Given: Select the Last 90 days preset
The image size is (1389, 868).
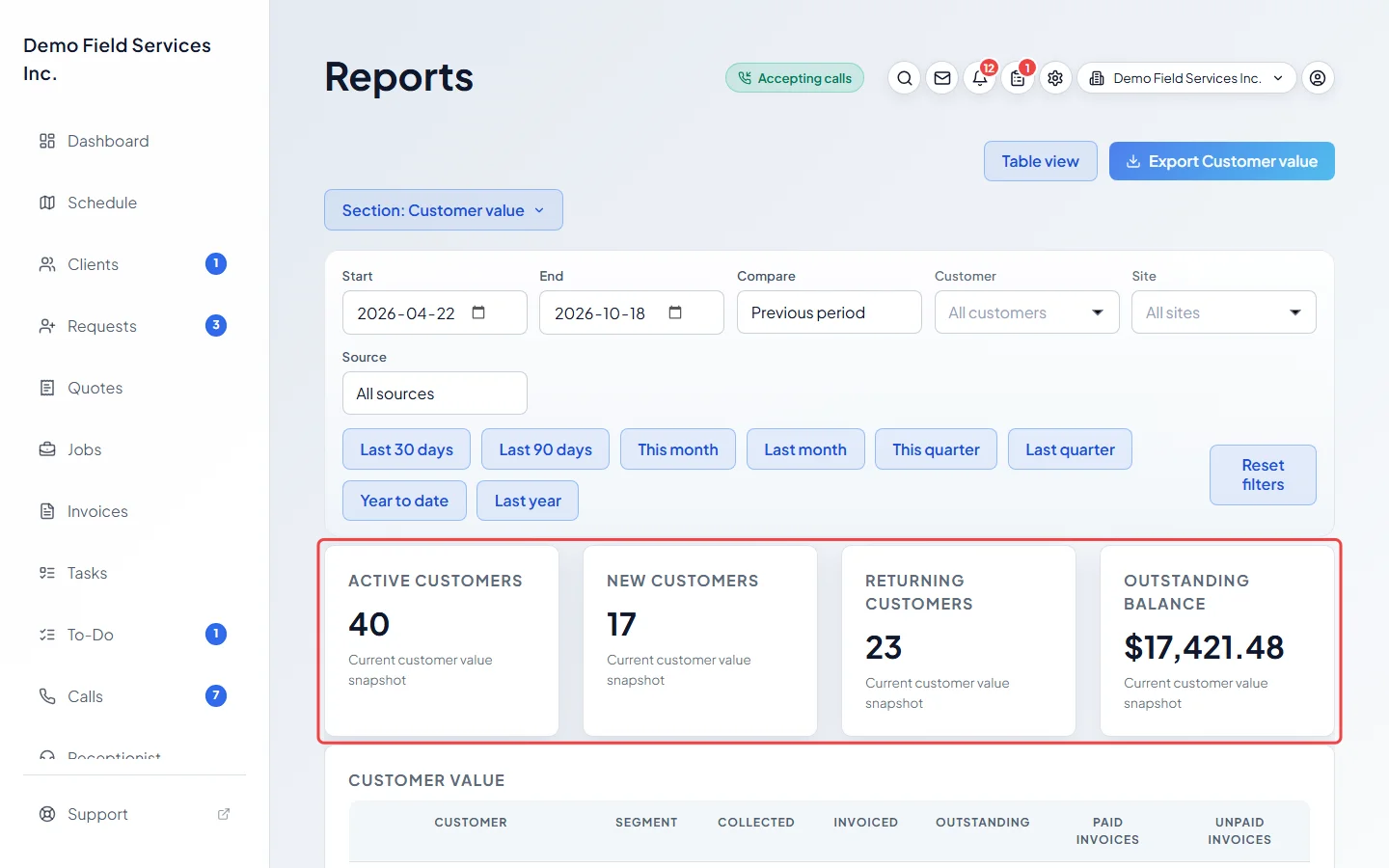Looking at the screenshot, I should (x=545, y=449).
